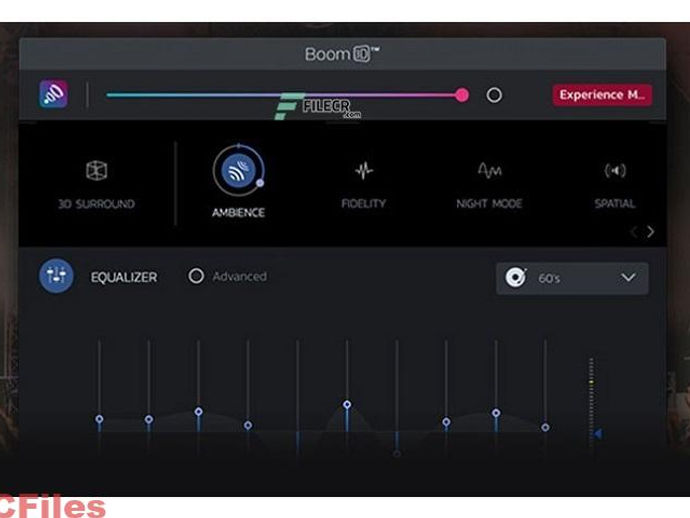690x518 pixels.
Task: Click the third equalizer band handle
Action: click(x=198, y=412)
